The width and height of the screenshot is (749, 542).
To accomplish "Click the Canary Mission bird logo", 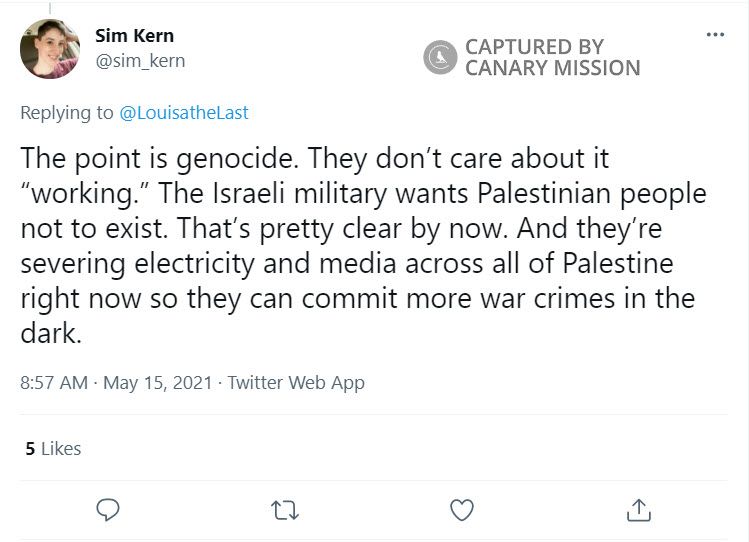I will (439, 58).
